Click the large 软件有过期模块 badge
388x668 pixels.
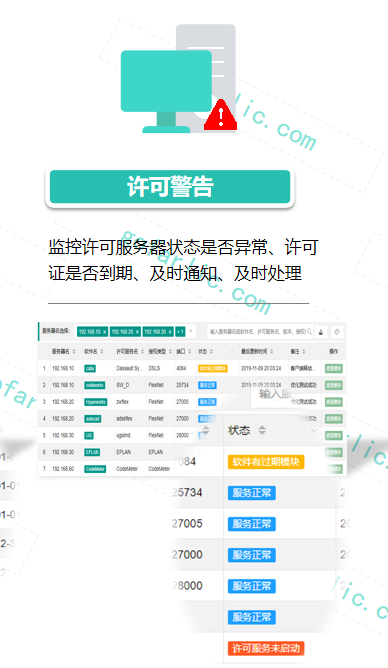[266, 462]
